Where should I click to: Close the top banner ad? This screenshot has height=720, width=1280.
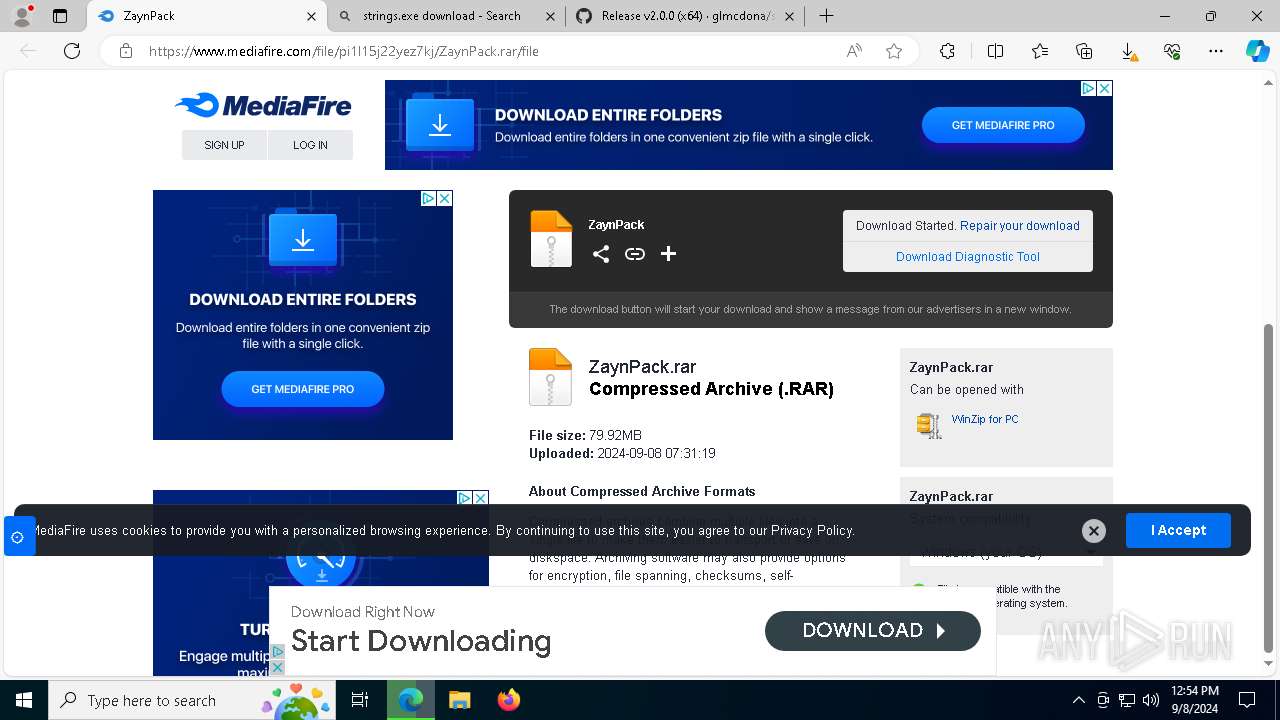pos(1104,88)
